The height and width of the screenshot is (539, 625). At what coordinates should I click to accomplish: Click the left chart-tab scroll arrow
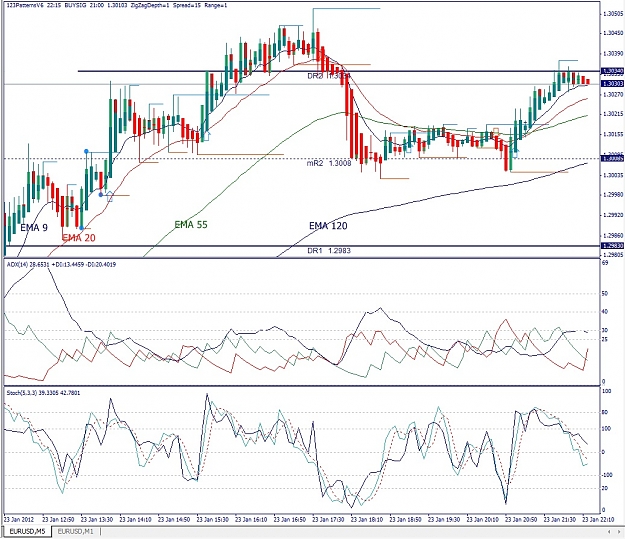coord(609,532)
